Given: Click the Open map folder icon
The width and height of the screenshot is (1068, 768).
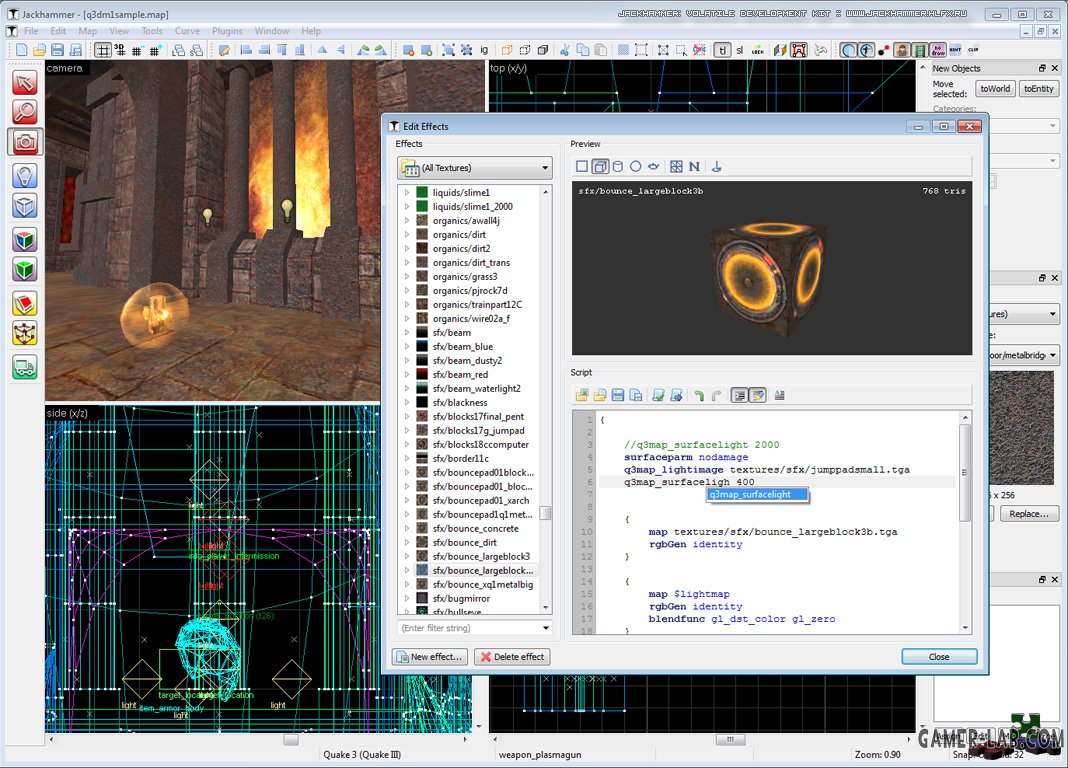Looking at the screenshot, I should [40, 50].
